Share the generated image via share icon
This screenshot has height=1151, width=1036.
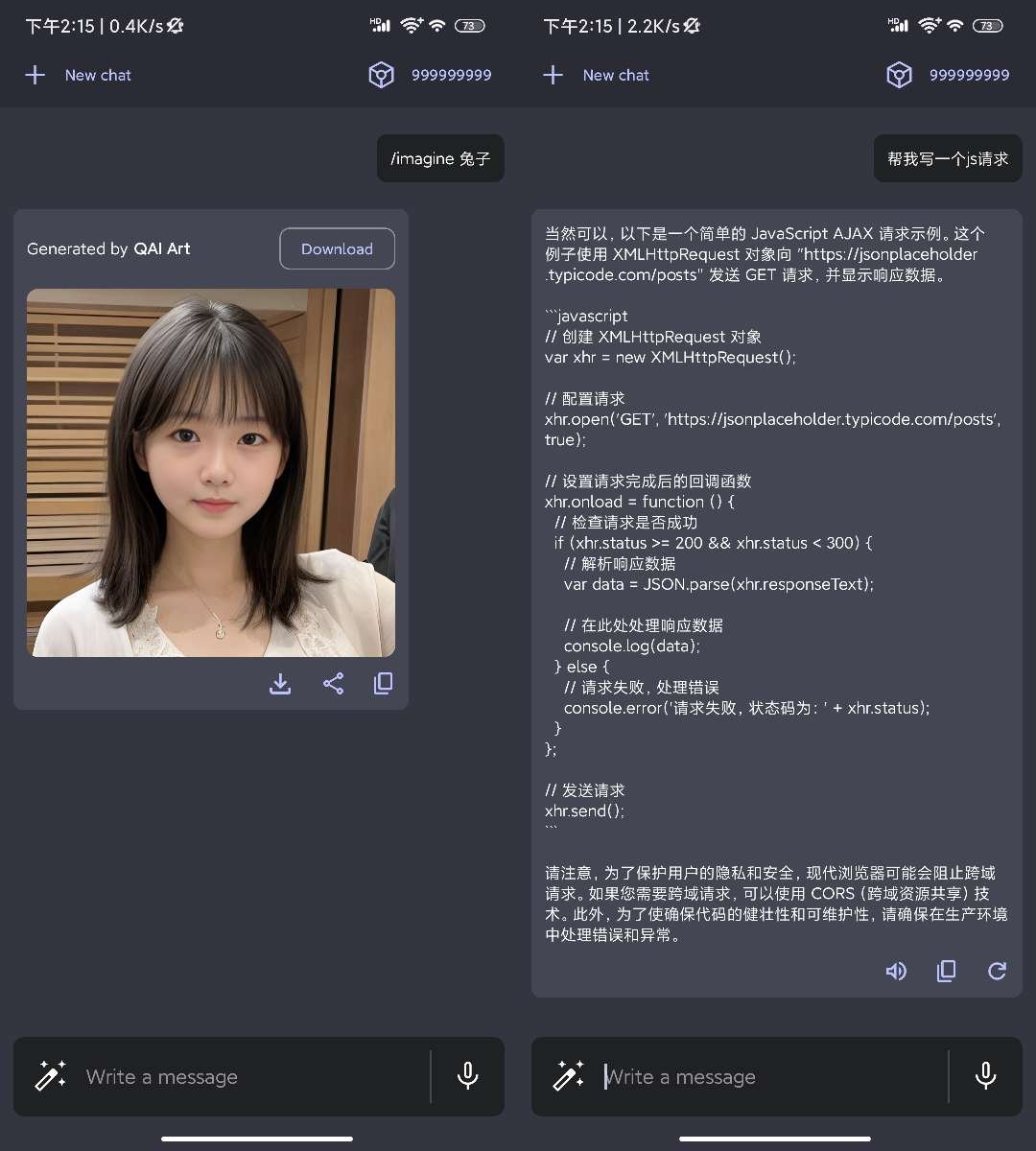click(333, 684)
